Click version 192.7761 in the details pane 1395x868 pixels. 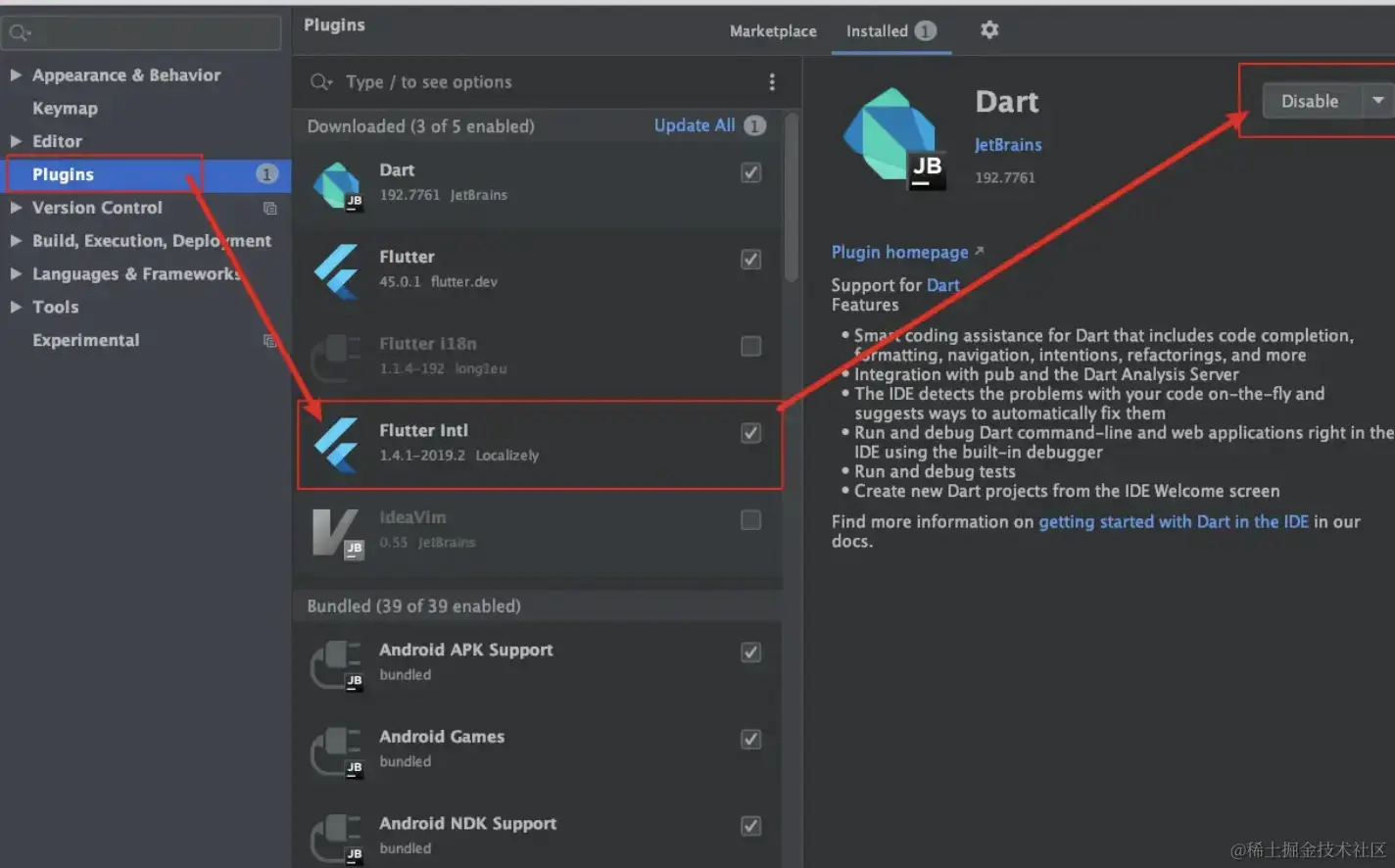click(x=1004, y=177)
